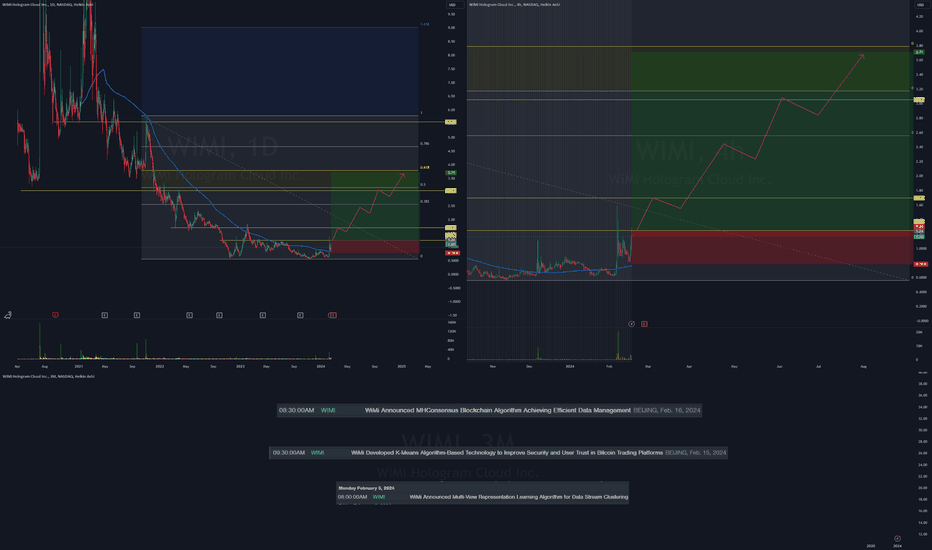Screen dimensions: 932x550
Task: Select the green profit zone on 1D chart
Action: 375,206
